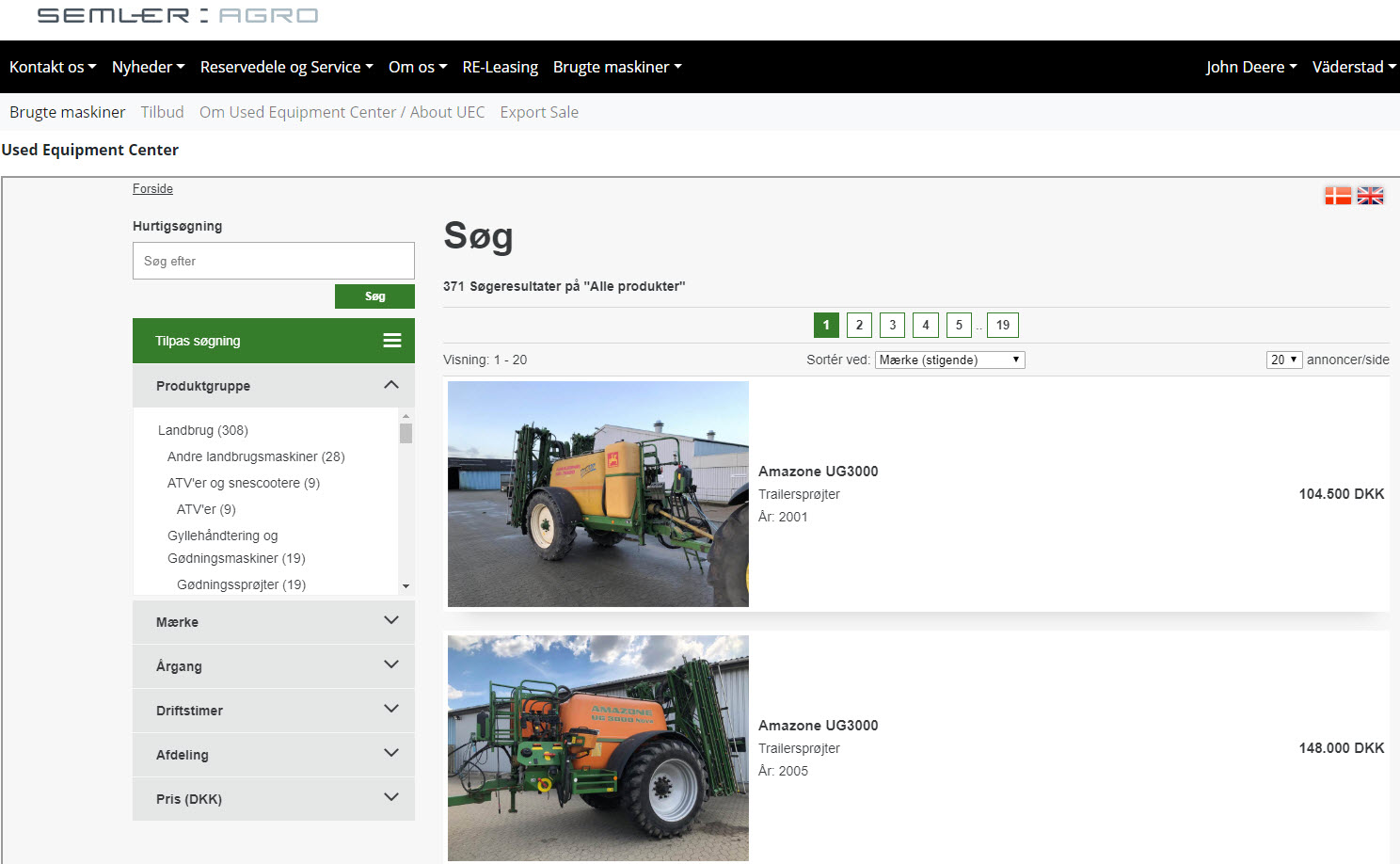
Task: Click the green Søg button
Action: coord(374,296)
